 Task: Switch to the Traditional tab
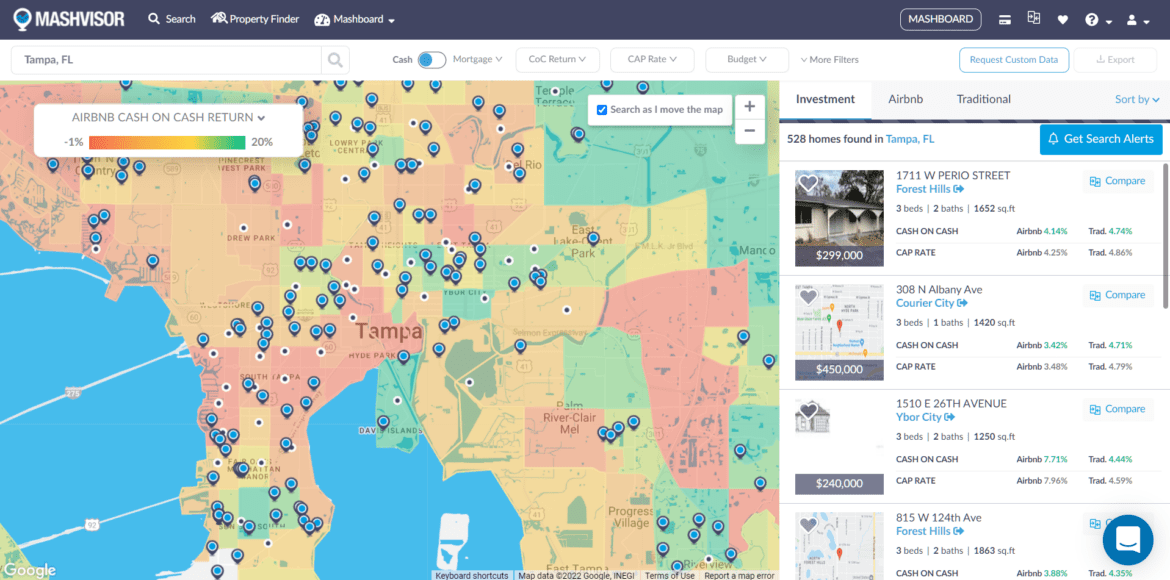(x=983, y=99)
